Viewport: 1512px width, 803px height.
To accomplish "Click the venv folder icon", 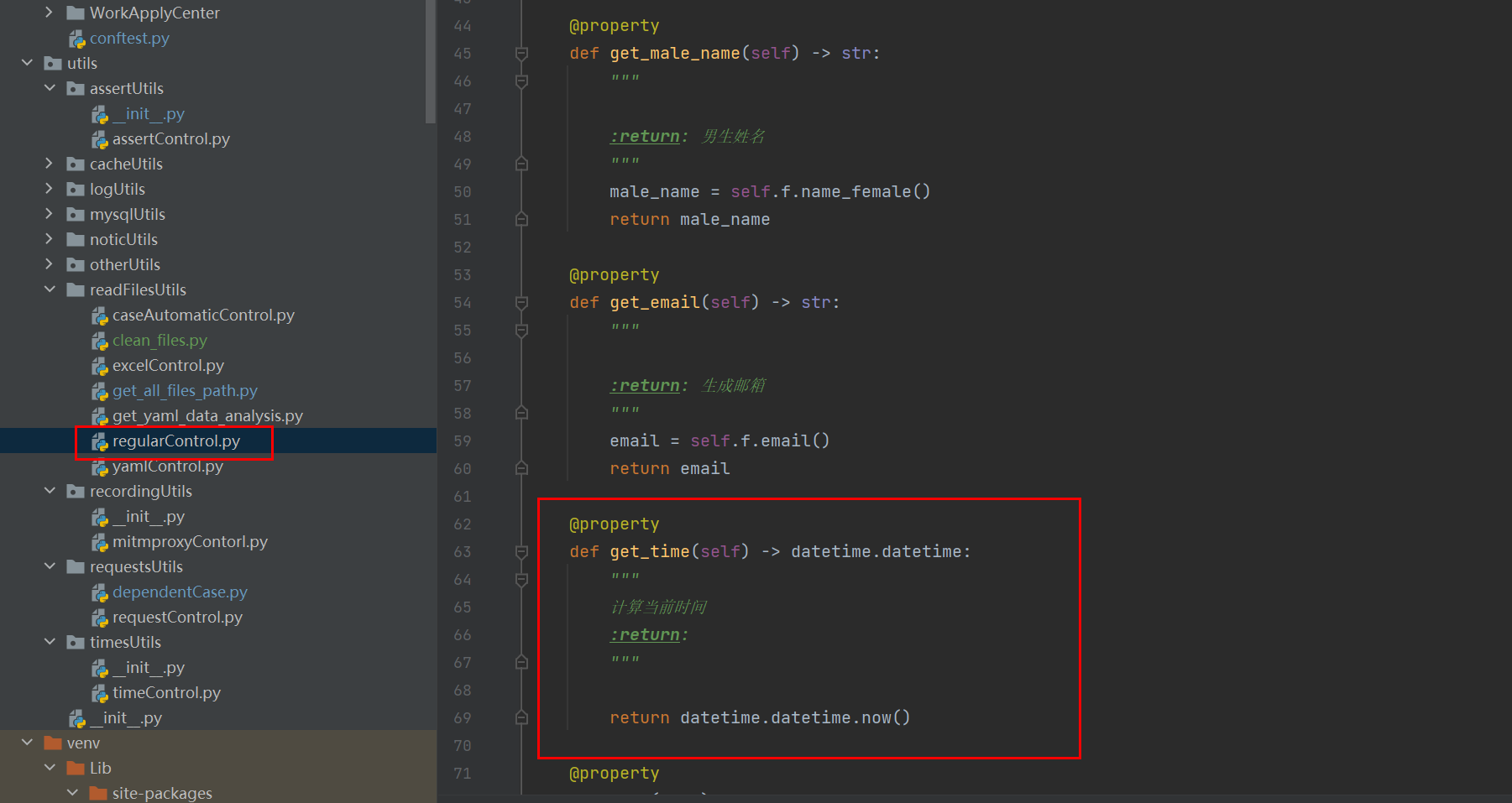I will pyautogui.click(x=53, y=743).
